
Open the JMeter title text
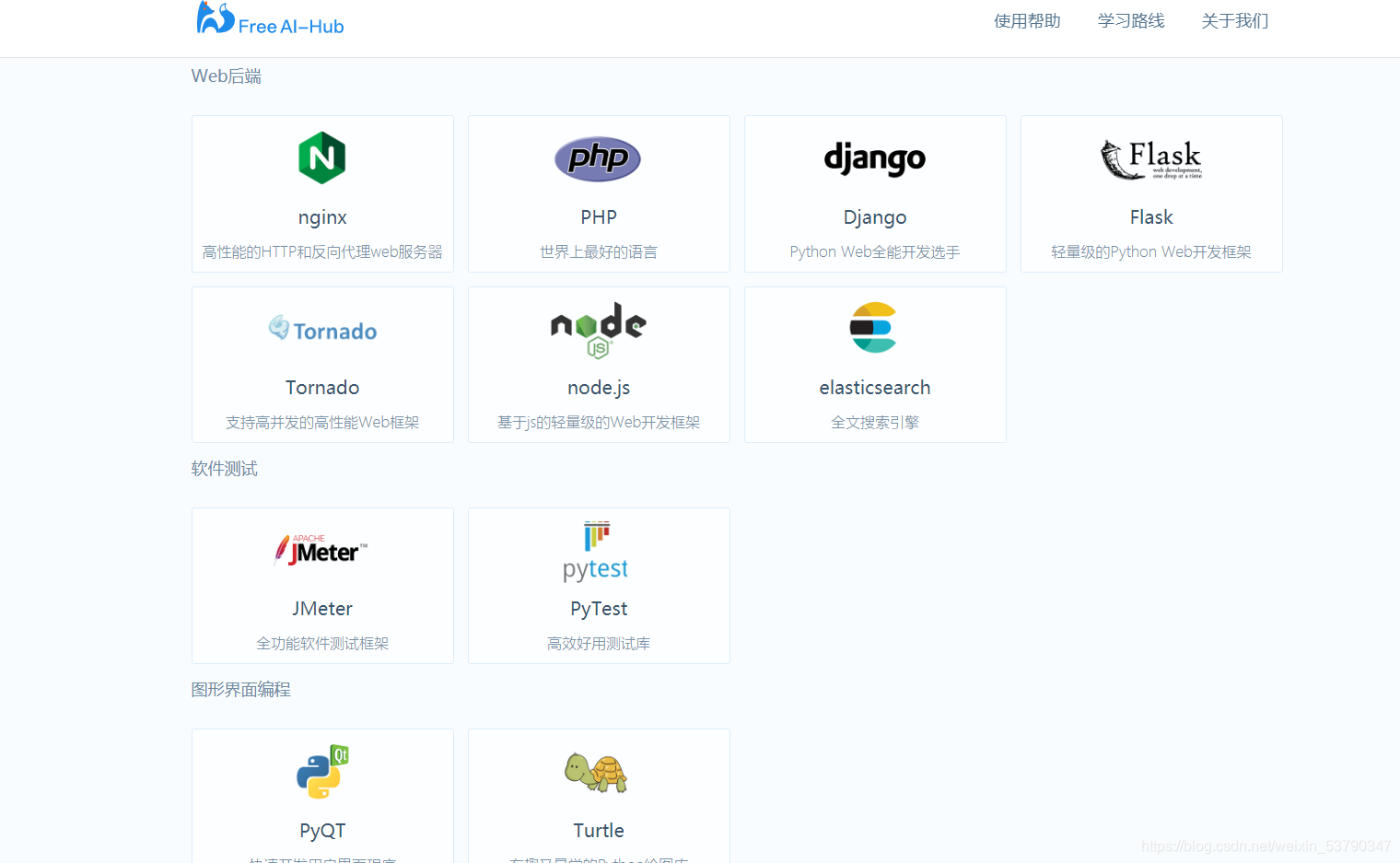[x=322, y=609]
